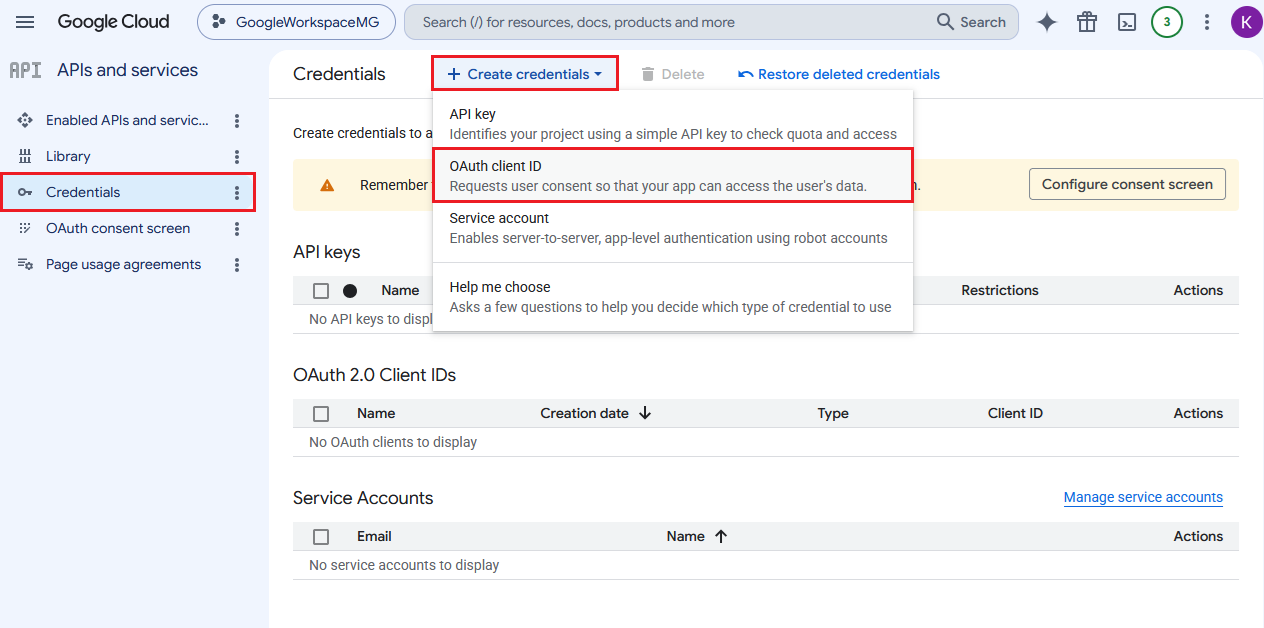Click the OAuth consent screen icon
This screenshot has width=1264, height=628.
25,228
